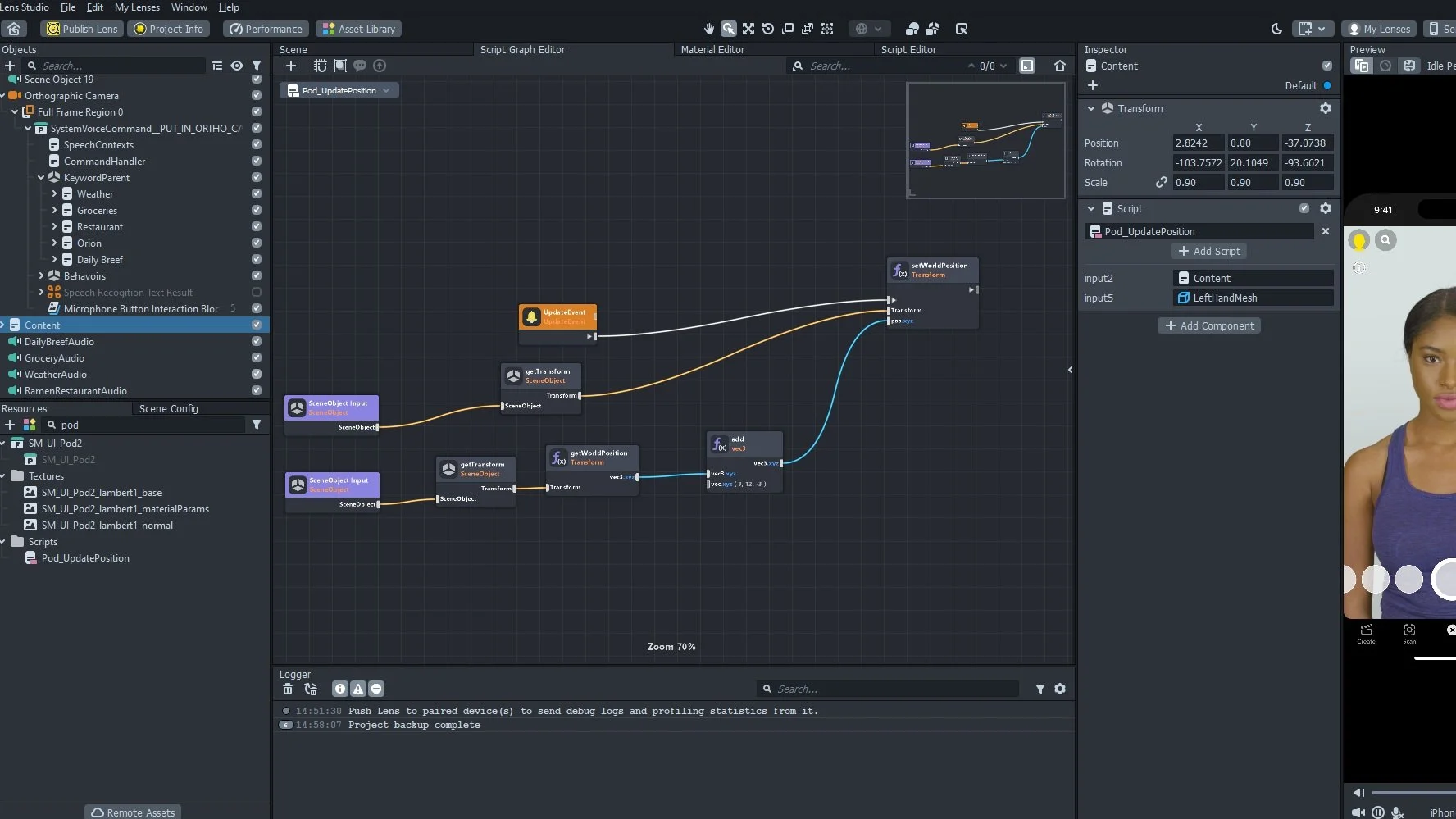Click the Publish Lens button

pyautogui.click(x=82, y=29)
